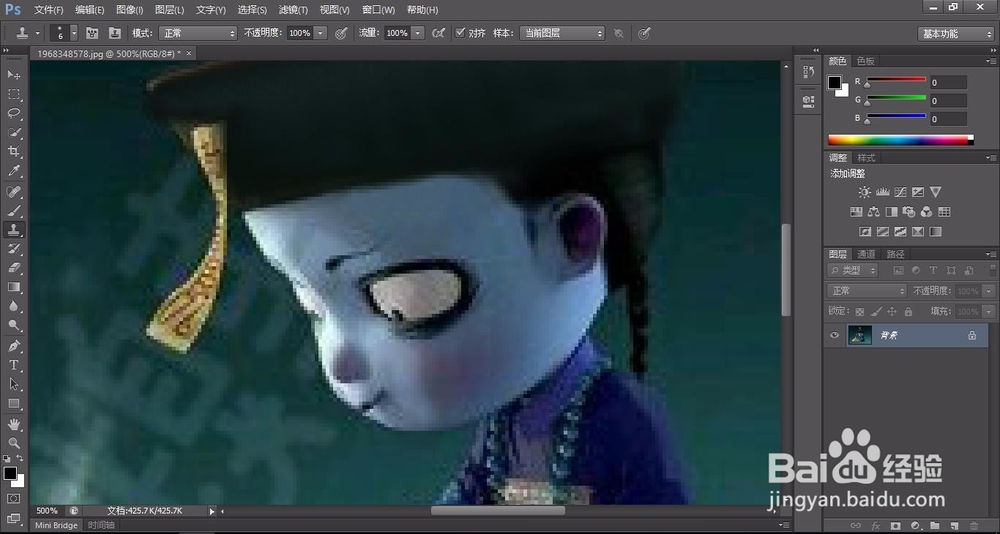Select the Dodge tool
This screenshot has width=1000, height=534.
(x=13, y=325)
